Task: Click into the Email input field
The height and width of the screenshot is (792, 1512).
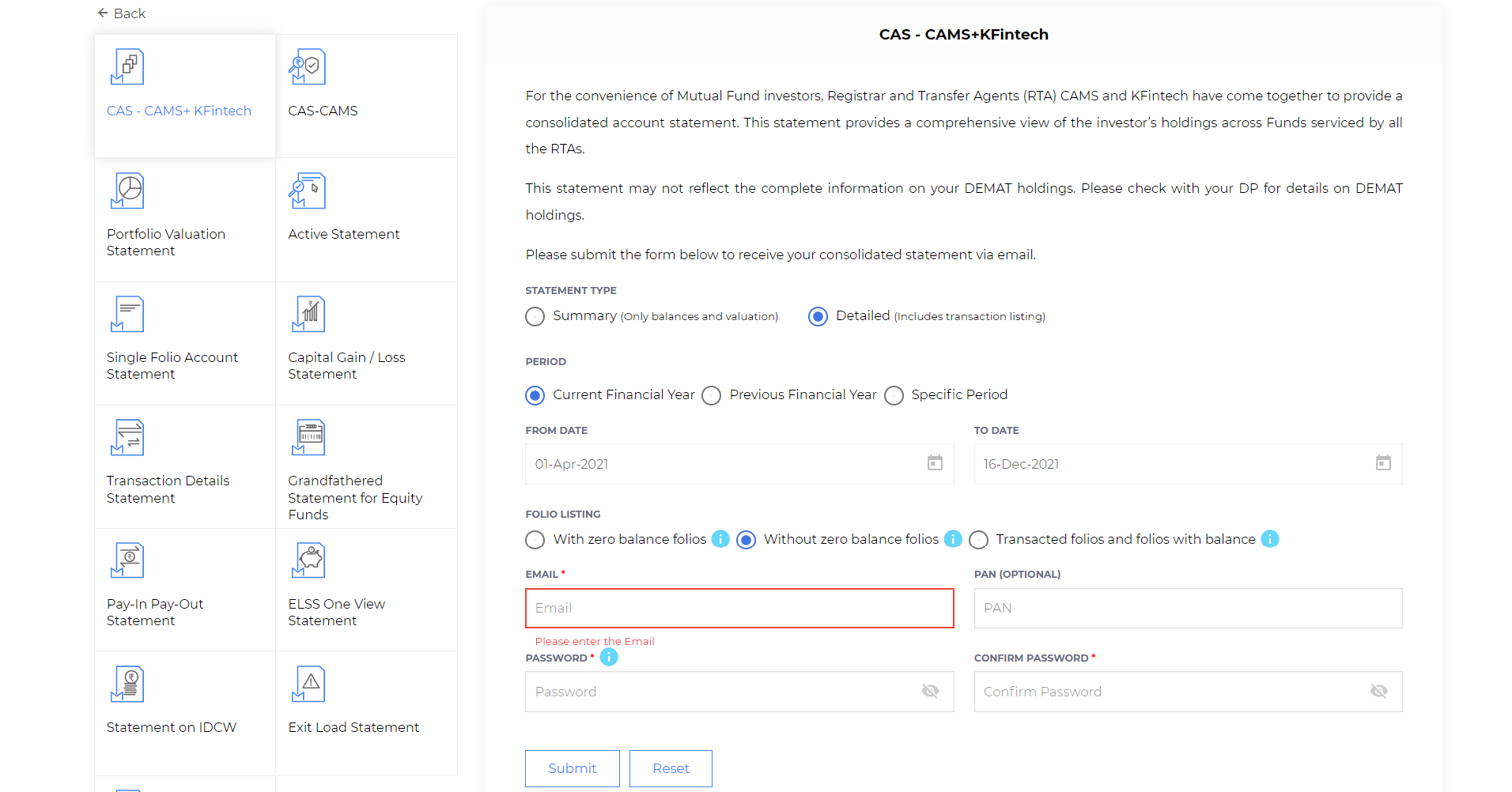Action: pyautogui.click(x=739, y=608)
